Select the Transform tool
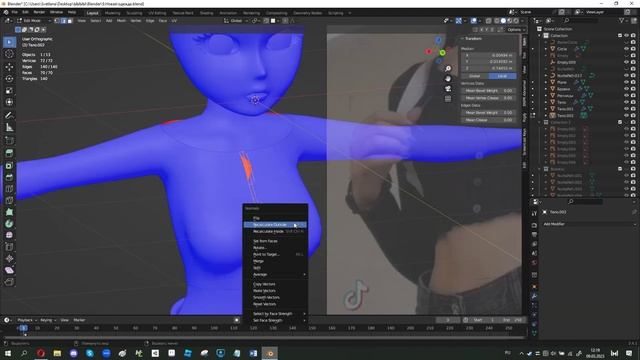This screenshot has height=360, width=640. (9, 102)
